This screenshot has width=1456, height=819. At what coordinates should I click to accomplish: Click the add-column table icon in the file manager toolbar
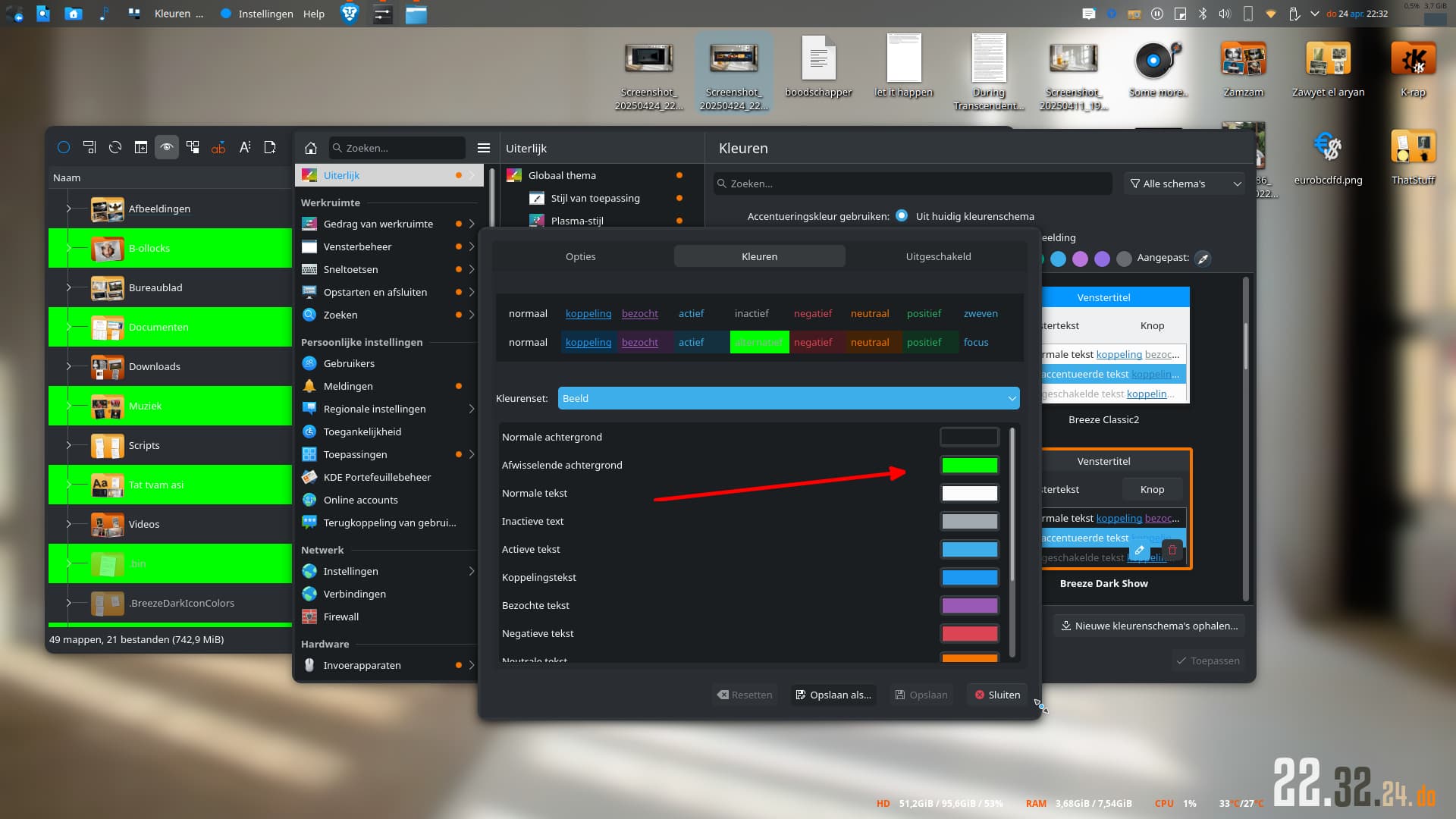[x=141, y=148]
